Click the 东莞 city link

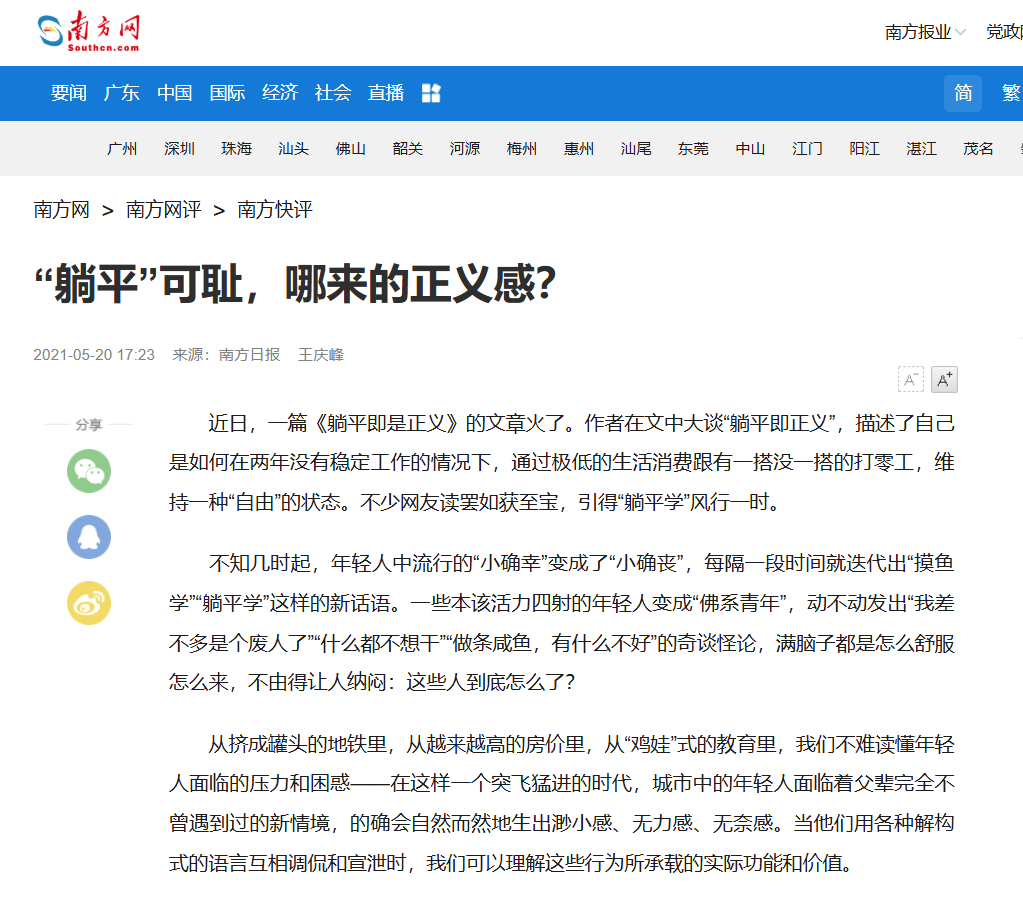693,149
